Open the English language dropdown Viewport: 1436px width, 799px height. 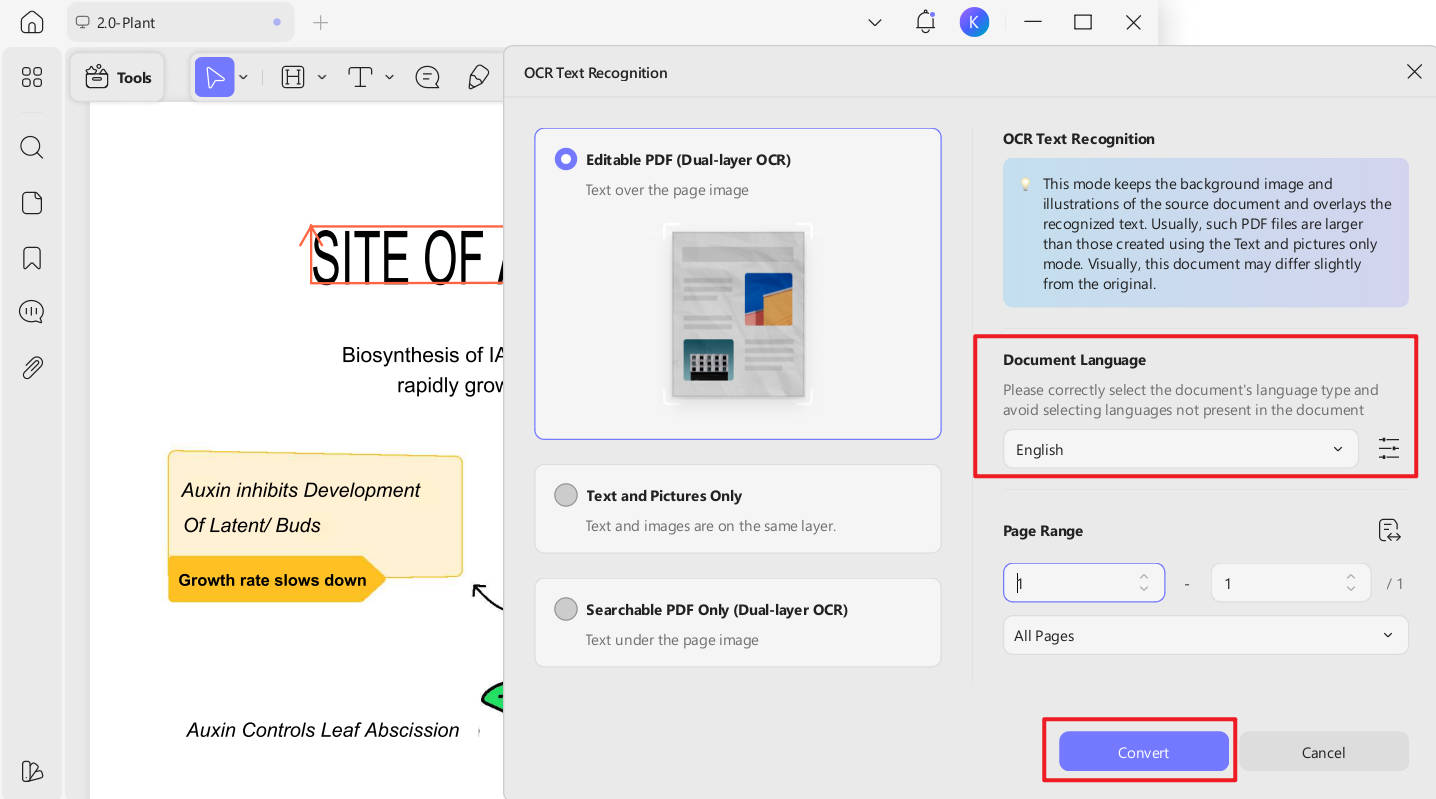1180,449
